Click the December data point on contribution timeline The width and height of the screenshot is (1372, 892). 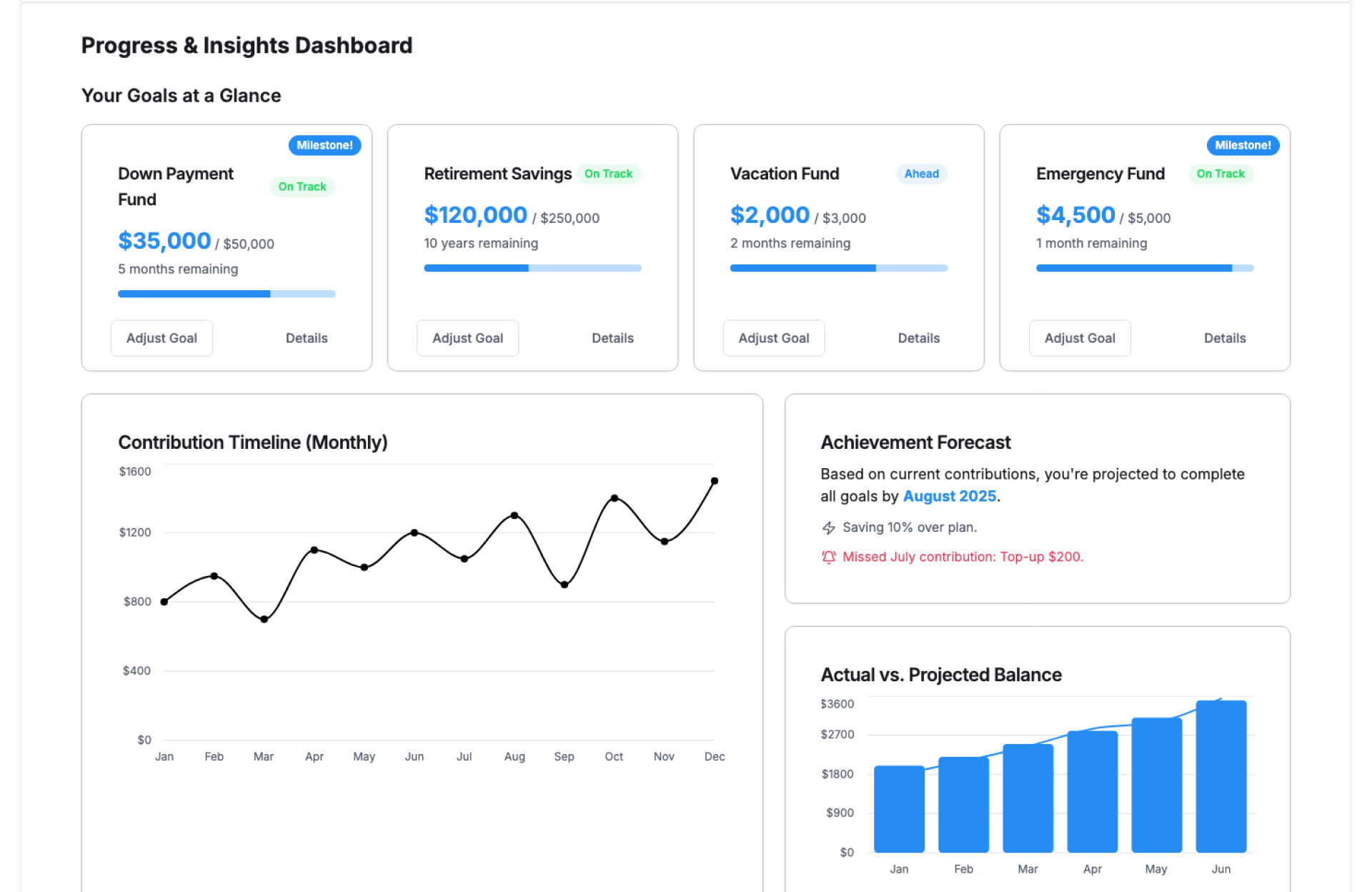[714, 481]
